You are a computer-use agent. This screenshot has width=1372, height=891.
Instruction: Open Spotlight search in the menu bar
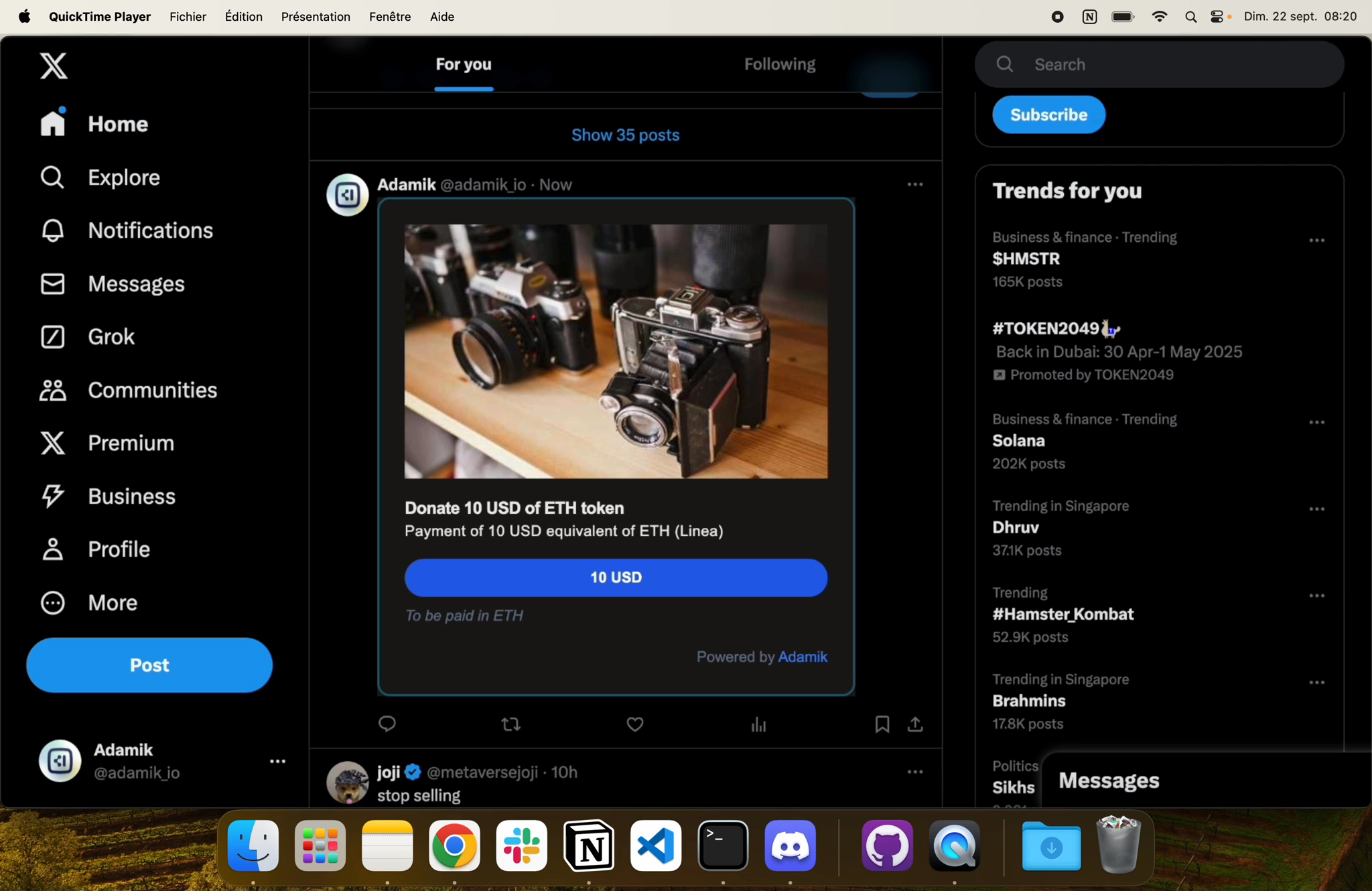1190,17
